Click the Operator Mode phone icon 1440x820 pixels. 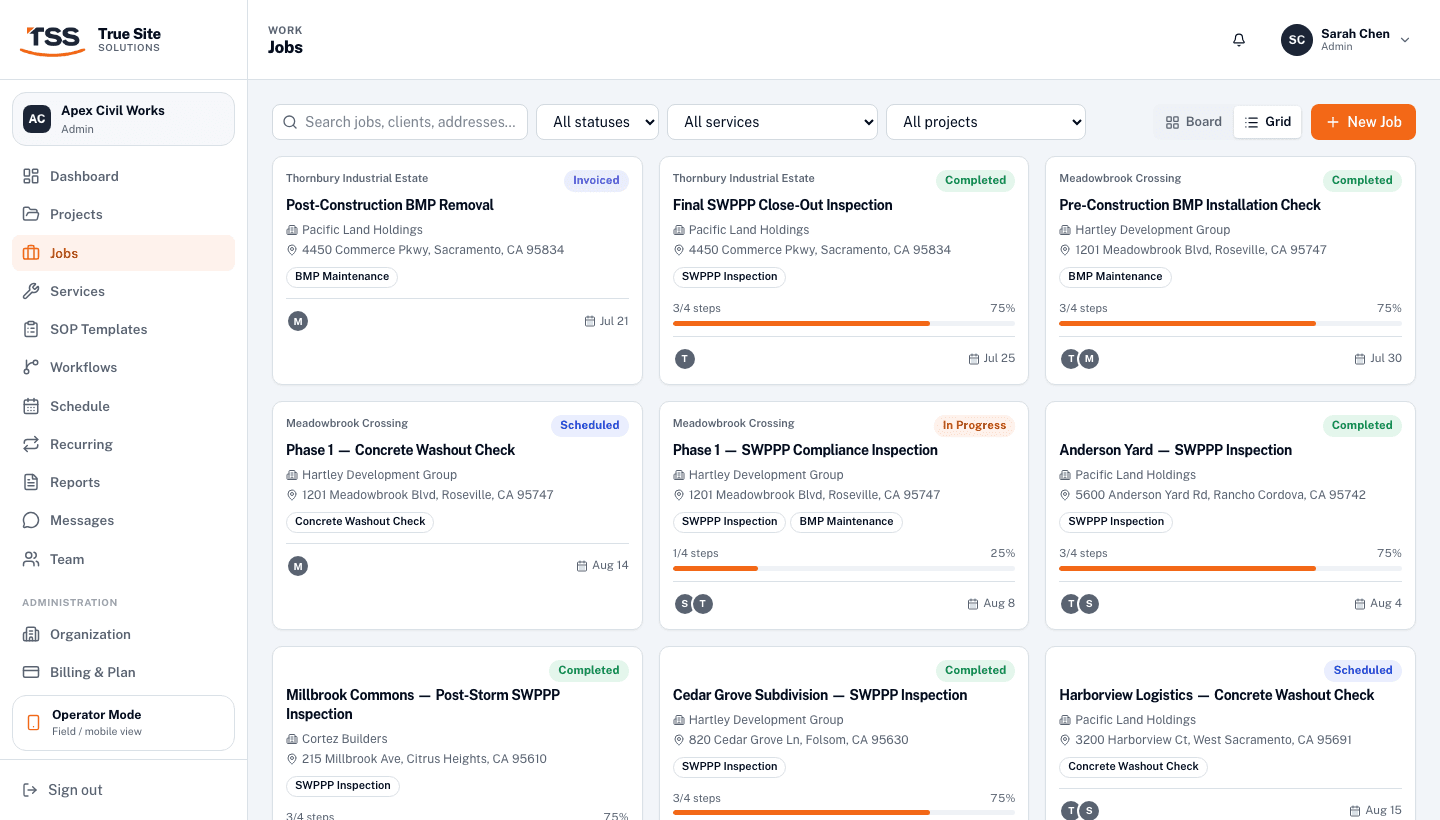[x=34, y=722]
